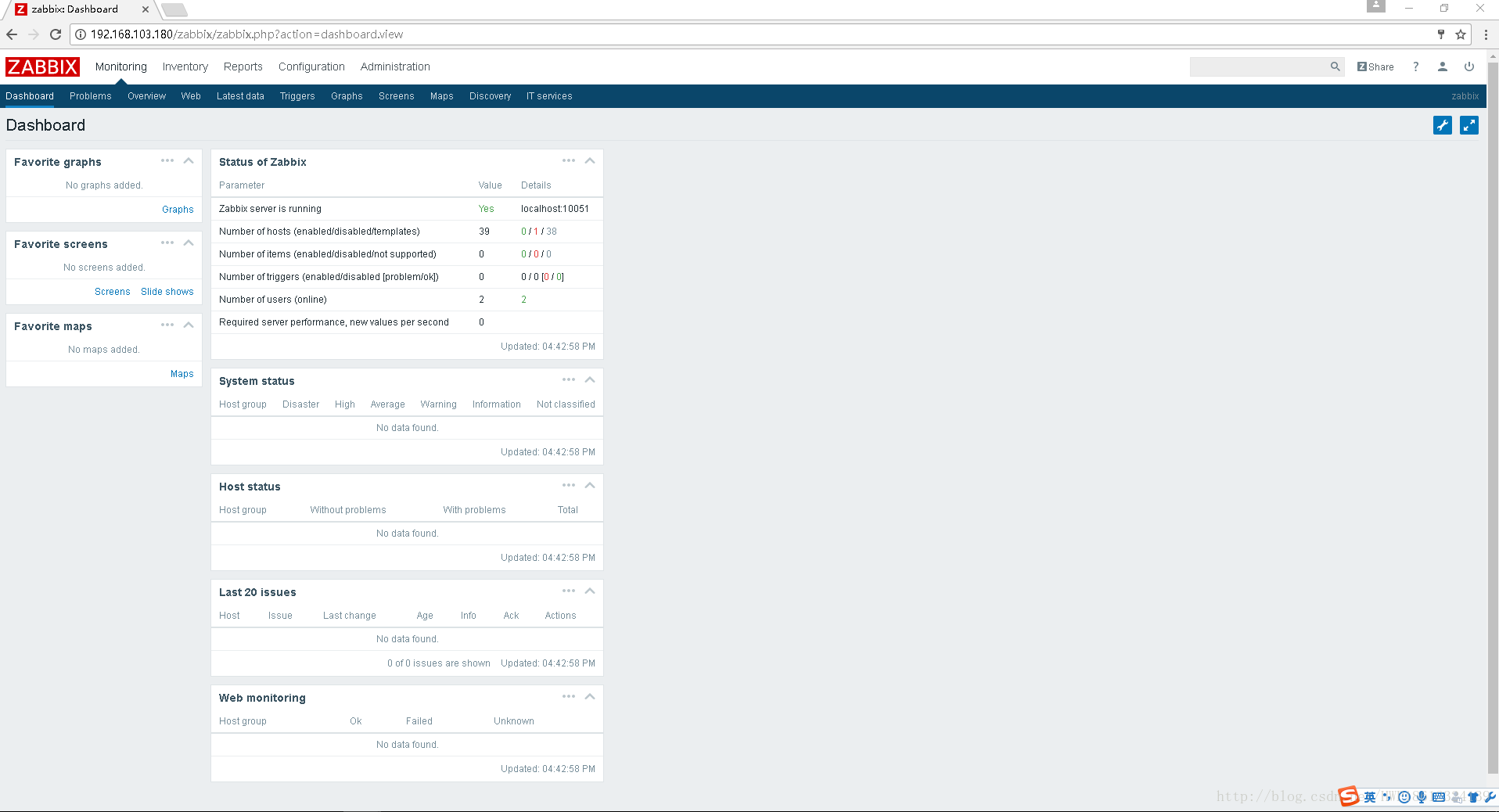Viewport: 1499px width, 812px height.
Task: Bookmark this page with the star icon
Action: pos(1460,34)
